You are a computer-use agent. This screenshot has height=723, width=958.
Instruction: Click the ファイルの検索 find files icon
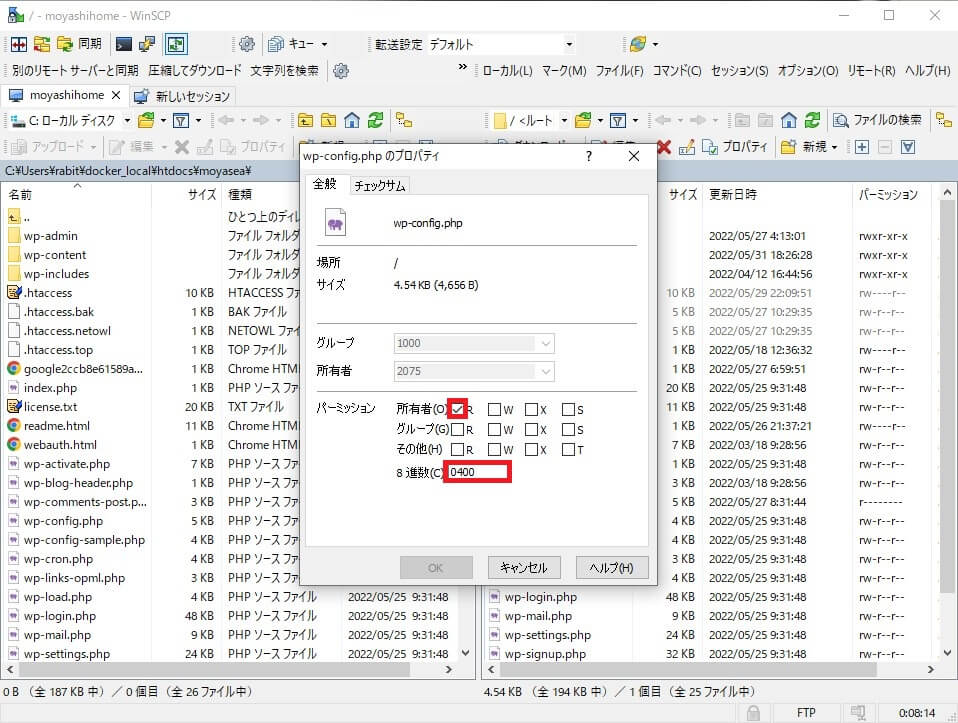click(877, 120)
